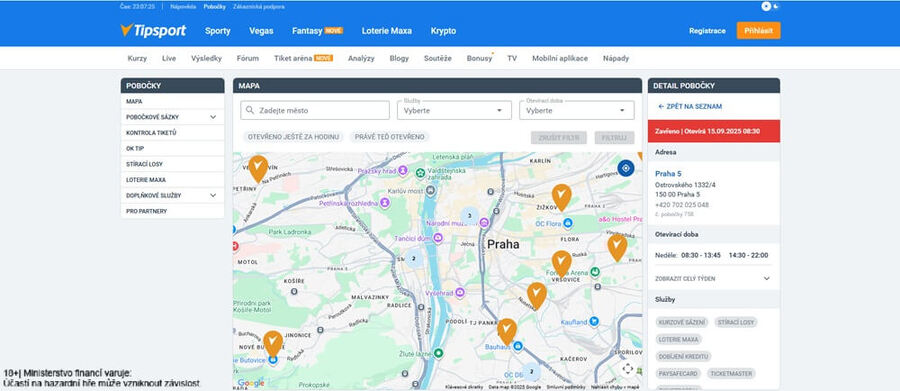900x391 pixels.
Task: Open Nápověda in top bar
Action: [183, 7]
